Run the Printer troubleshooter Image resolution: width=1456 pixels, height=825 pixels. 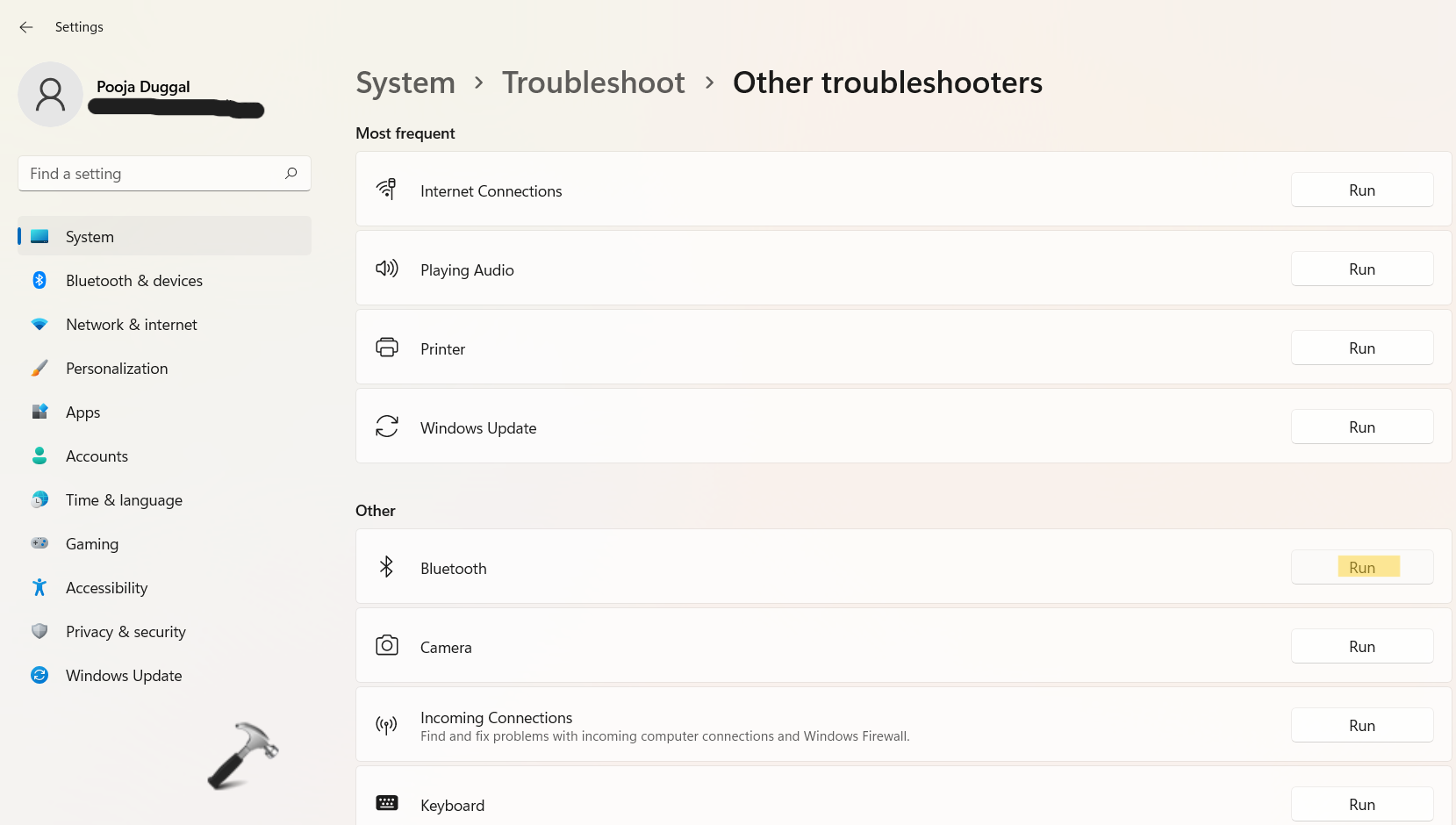click(1361, 348)
